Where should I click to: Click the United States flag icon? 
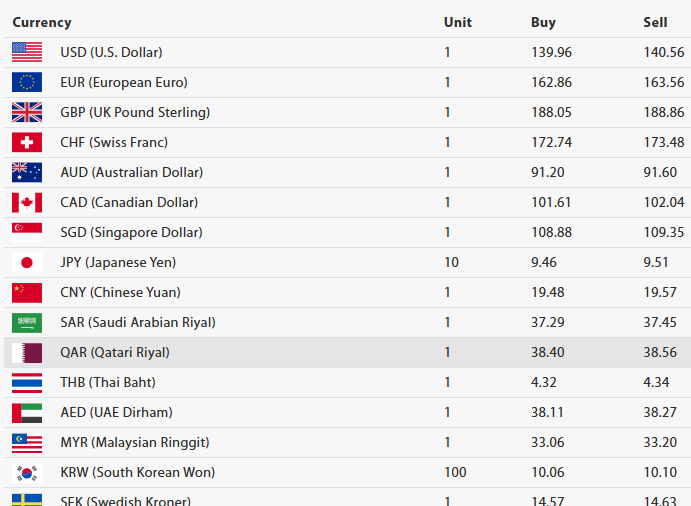click(x=27, y=52)
